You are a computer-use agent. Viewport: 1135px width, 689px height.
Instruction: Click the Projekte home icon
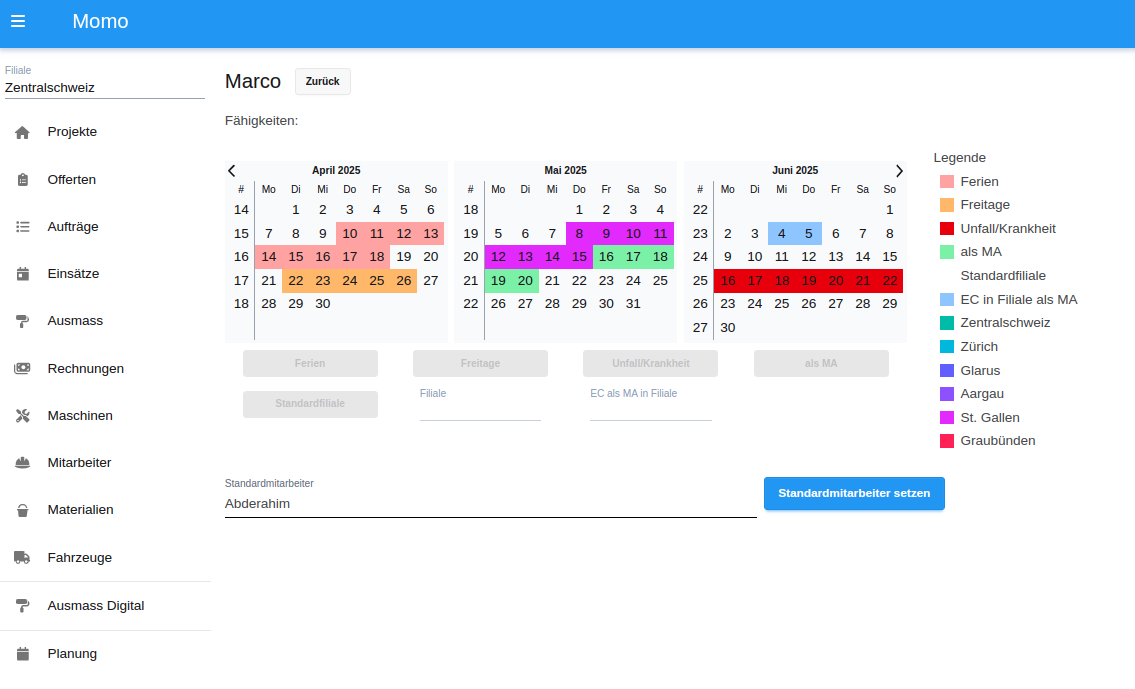coord(23,132)
